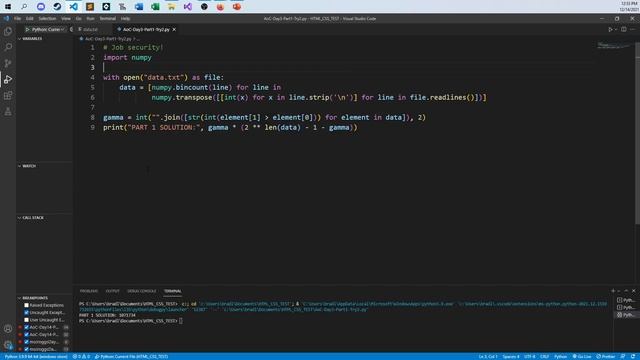This screenshot has height=360, width=640.
Task: Open the Source Control view
Action: click(8, 63)
